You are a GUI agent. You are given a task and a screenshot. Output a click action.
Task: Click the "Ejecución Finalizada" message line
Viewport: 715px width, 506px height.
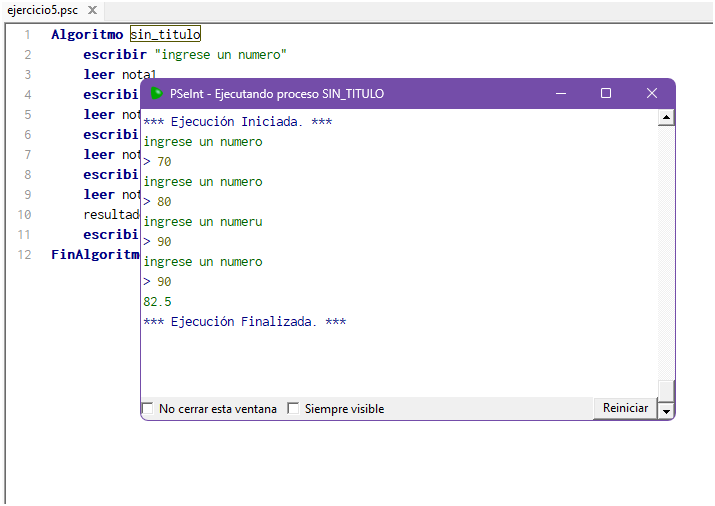(x=245, y=321)
